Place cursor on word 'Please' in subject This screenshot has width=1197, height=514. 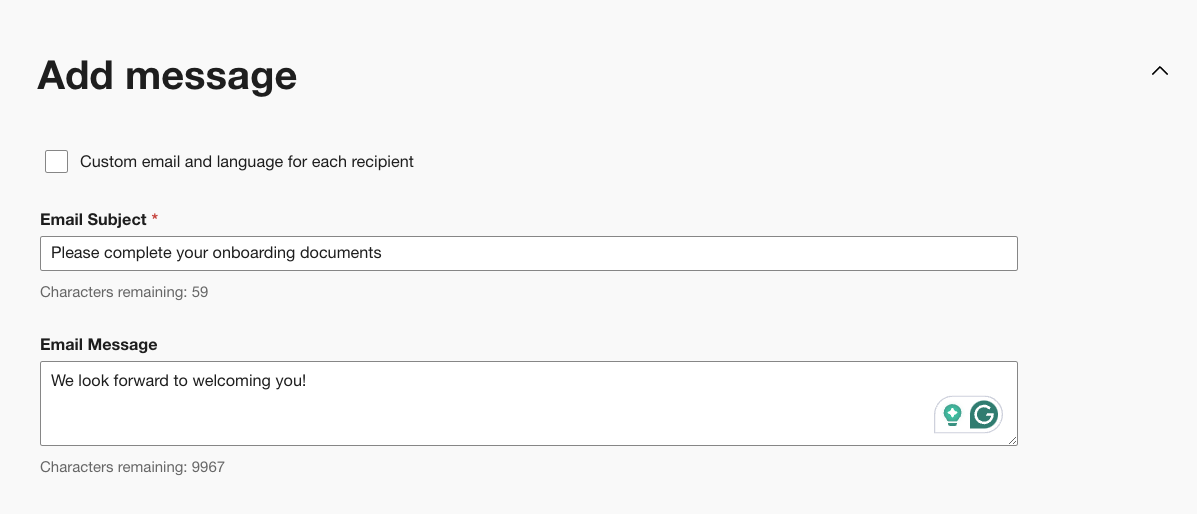click(74, 253)
